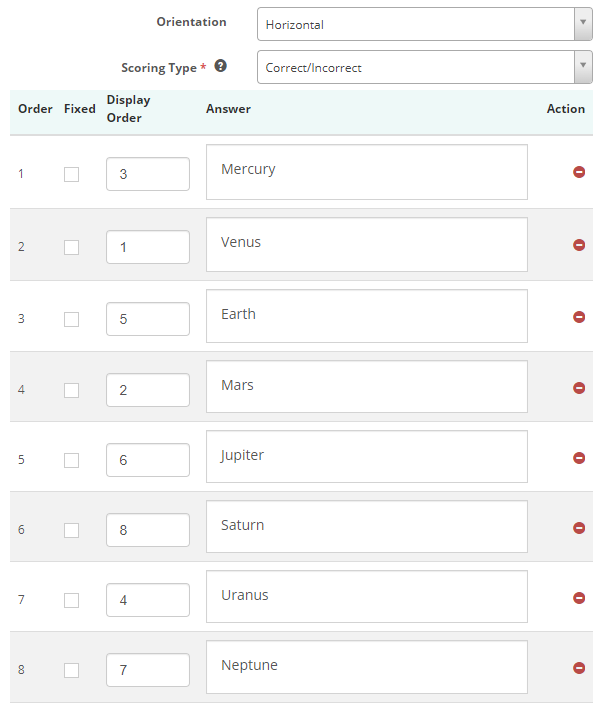Check the Fixed box for Mercury
Image resolution: width=600 pixels, height=711 pixels.
71,174
